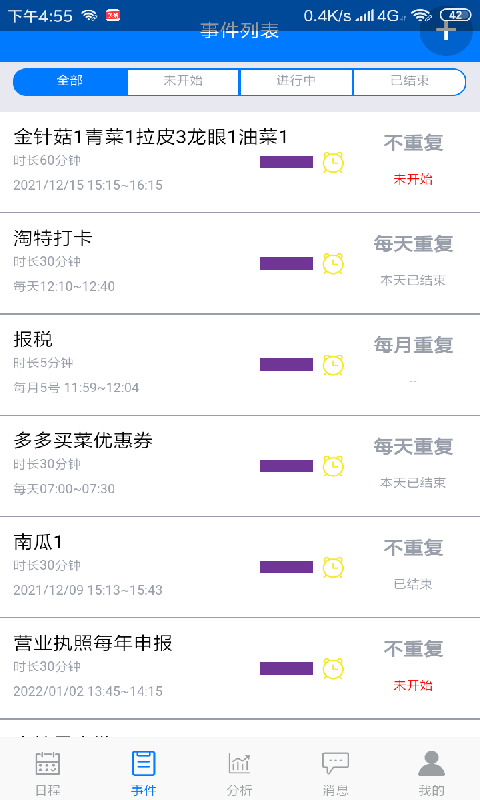Open the 我的 profile icon
480x800 pixels.
click(x=432, y=764)
